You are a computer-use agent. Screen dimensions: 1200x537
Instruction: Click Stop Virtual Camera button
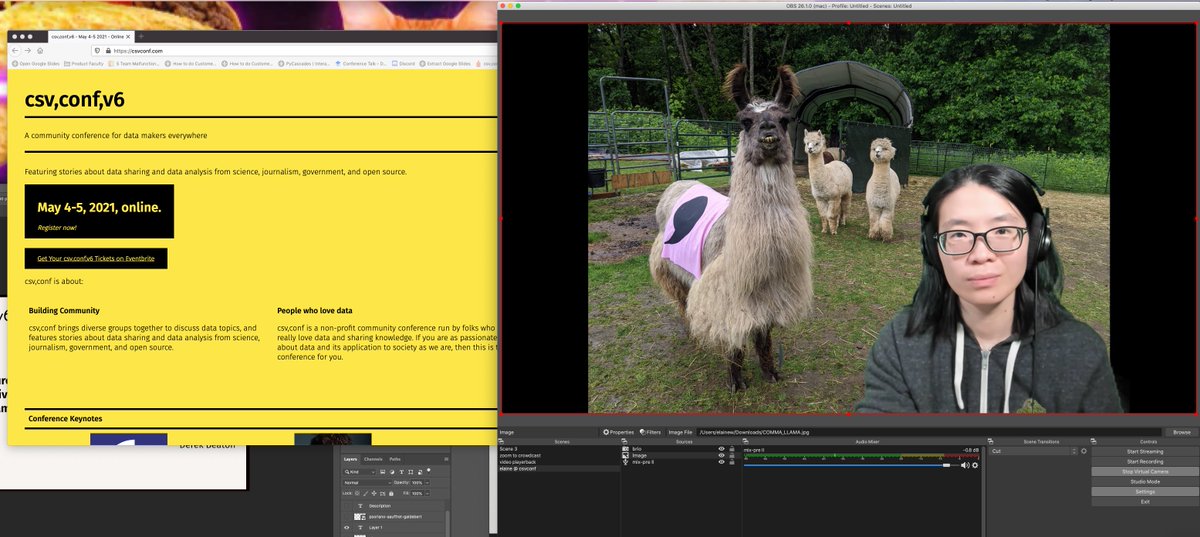tap(1145, 471)
